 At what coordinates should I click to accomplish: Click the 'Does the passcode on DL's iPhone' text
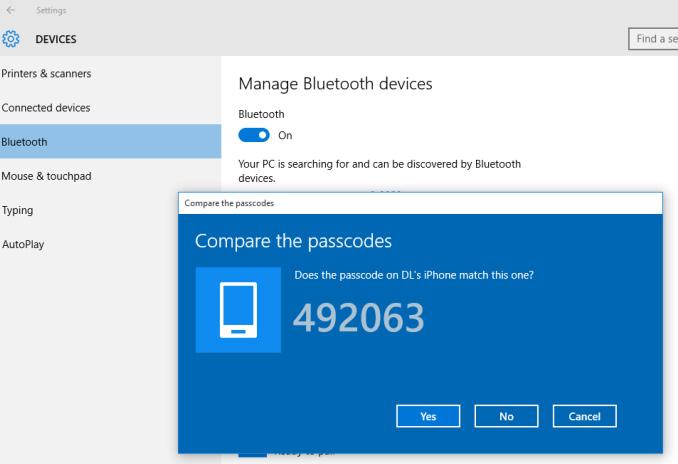[x=414, y=275]
